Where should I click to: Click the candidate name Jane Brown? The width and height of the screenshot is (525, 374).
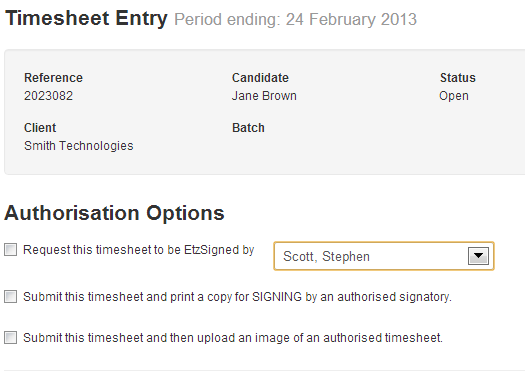264,96
